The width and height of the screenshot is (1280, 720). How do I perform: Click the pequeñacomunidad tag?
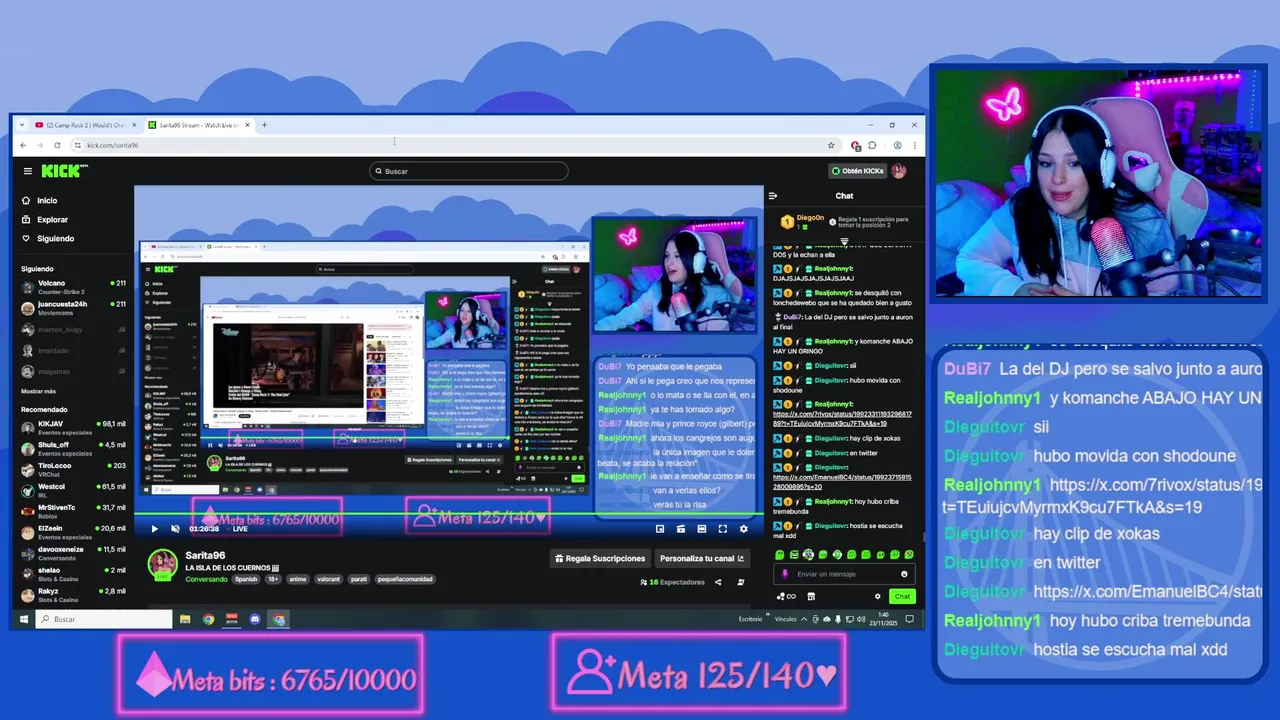pos(405,579)
